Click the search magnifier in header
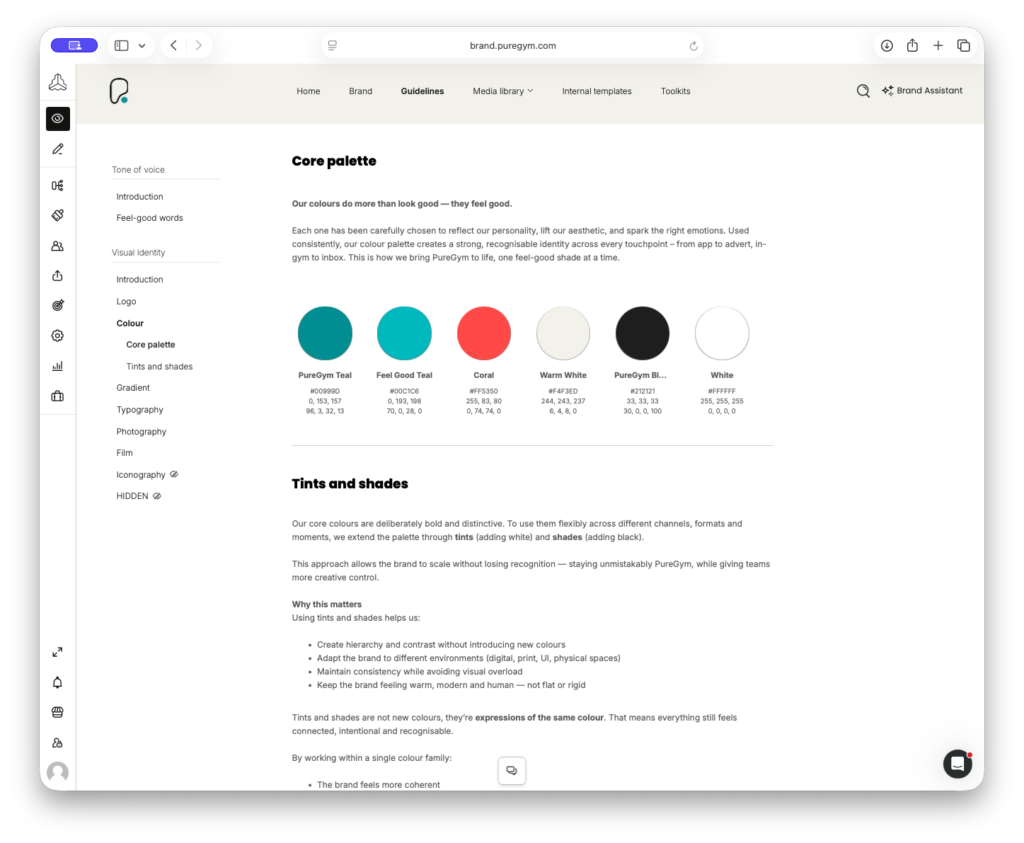This screenshot has height=843, width=1024. click(863, 91)
